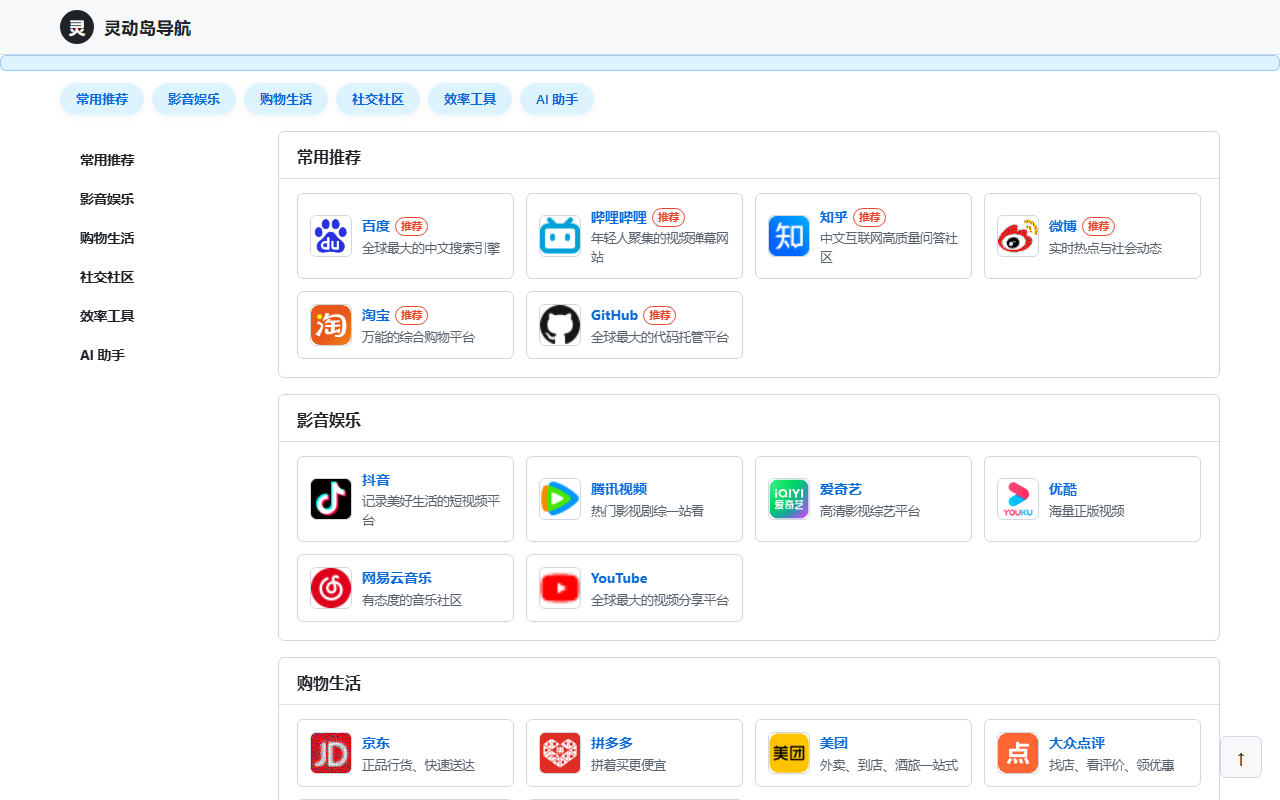Open the 大众点评 link title
Viewport: 1280px width, 800px height.
pos(1077,743)
